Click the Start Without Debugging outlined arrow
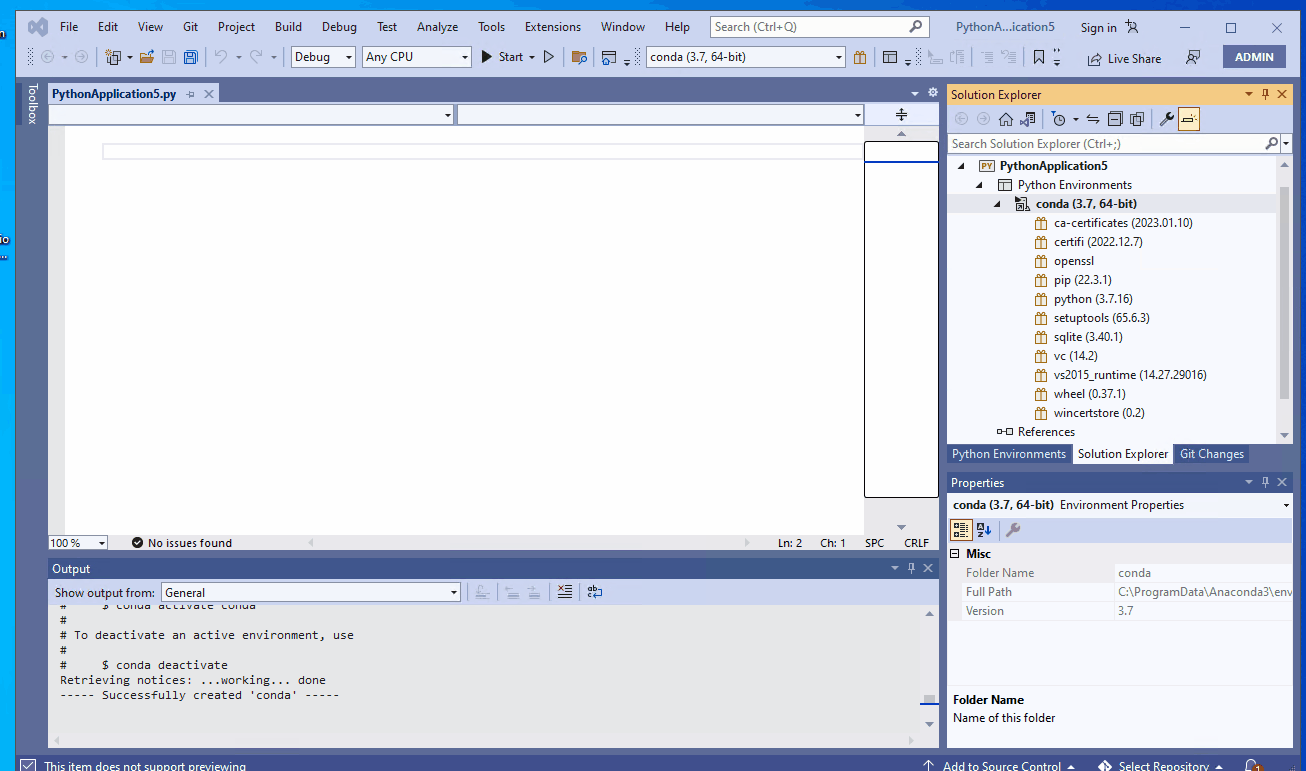Image resolution: width=1306 pixels, height=771 pixels. point(548,57)
